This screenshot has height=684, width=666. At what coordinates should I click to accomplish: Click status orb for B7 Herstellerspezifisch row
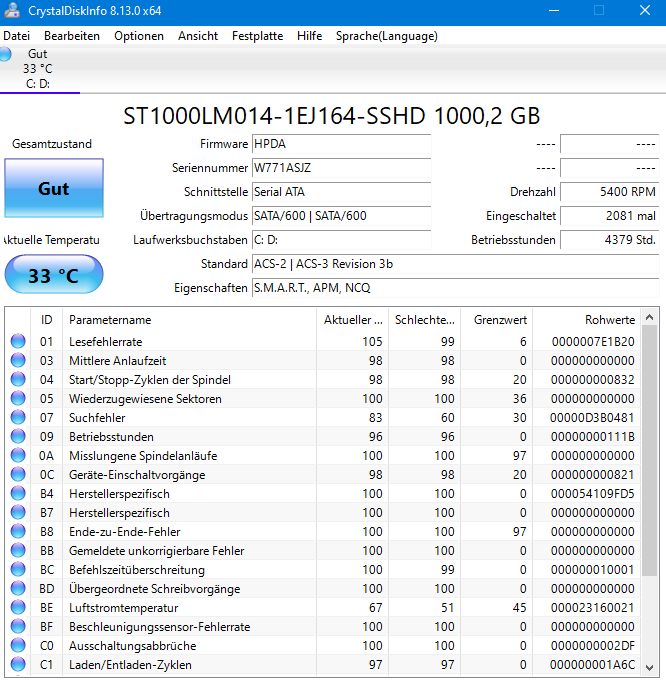tap(18, 513)
